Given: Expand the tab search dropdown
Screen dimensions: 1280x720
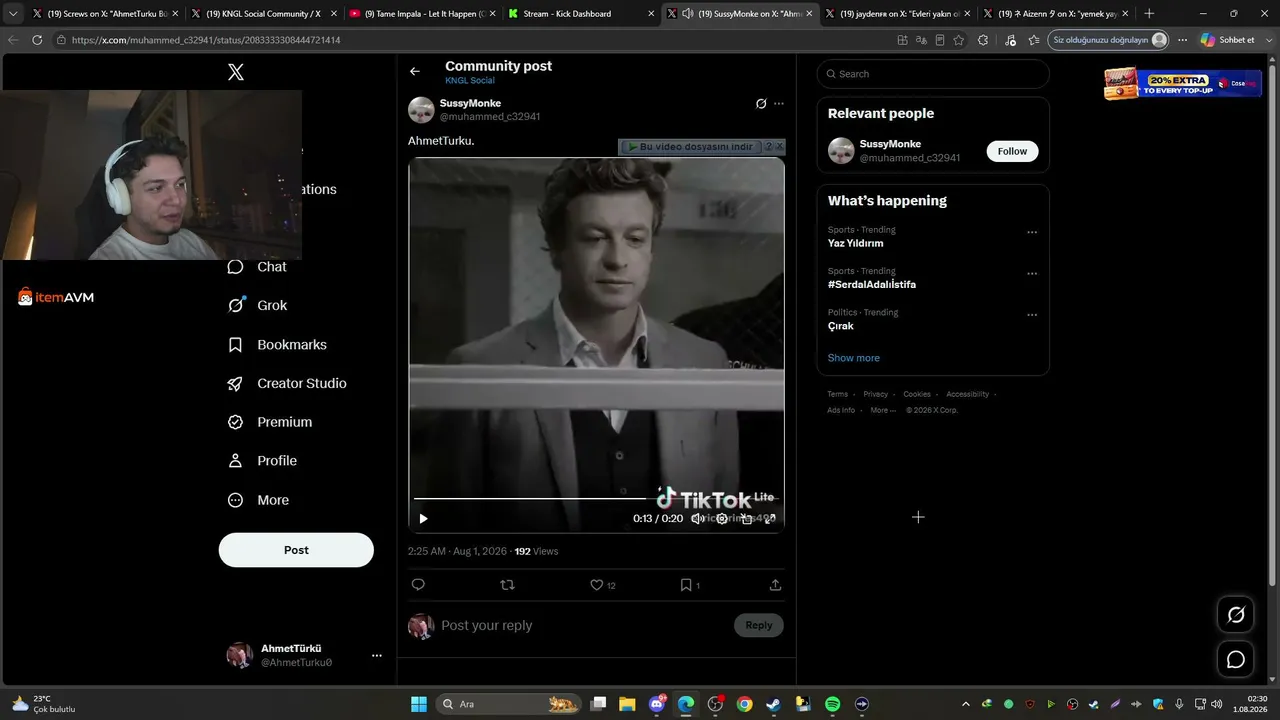Looking at the screenshot, I should [x=13, y=14].
